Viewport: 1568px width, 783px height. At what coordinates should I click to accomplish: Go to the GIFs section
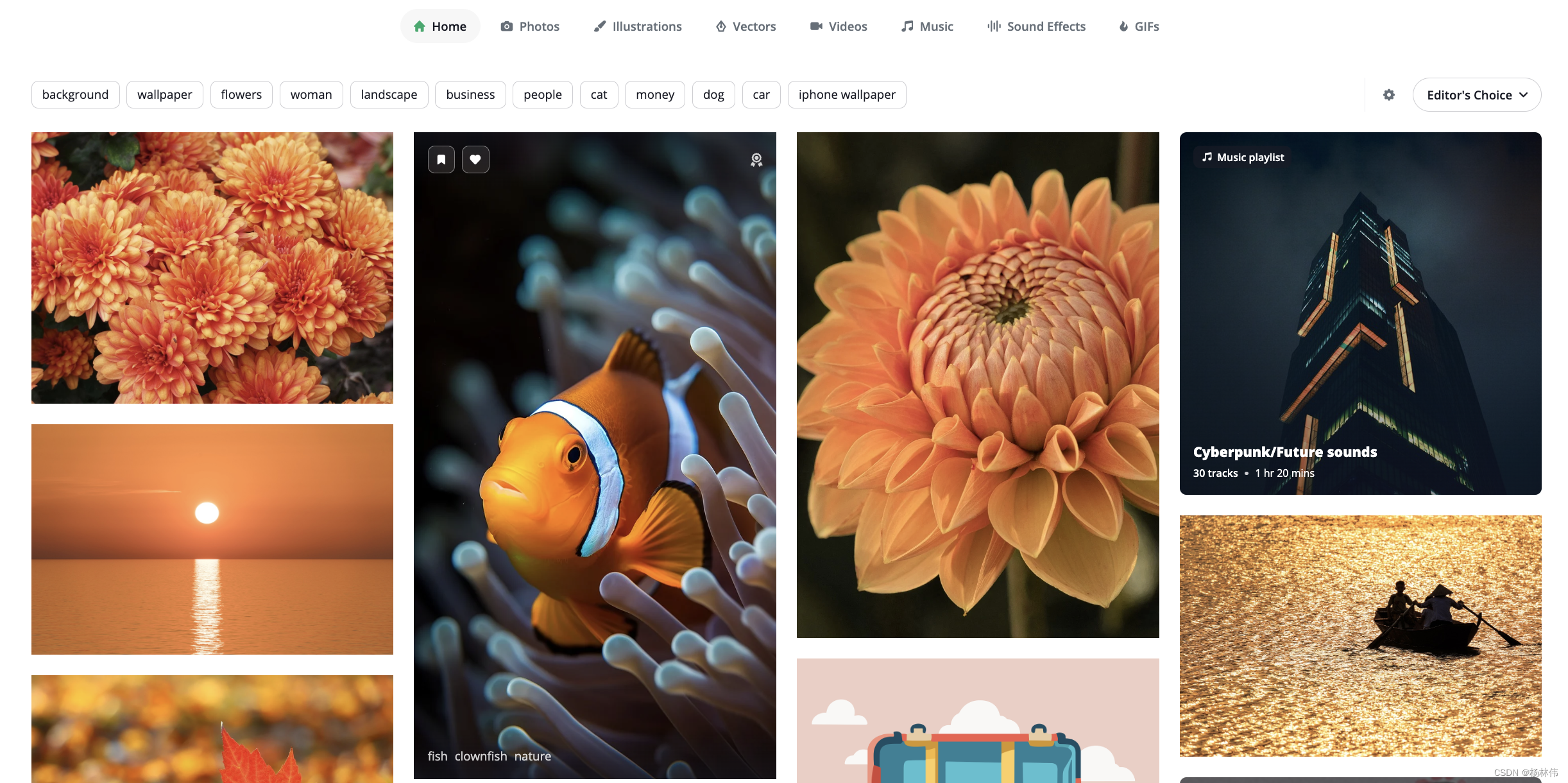[1139, 26]
